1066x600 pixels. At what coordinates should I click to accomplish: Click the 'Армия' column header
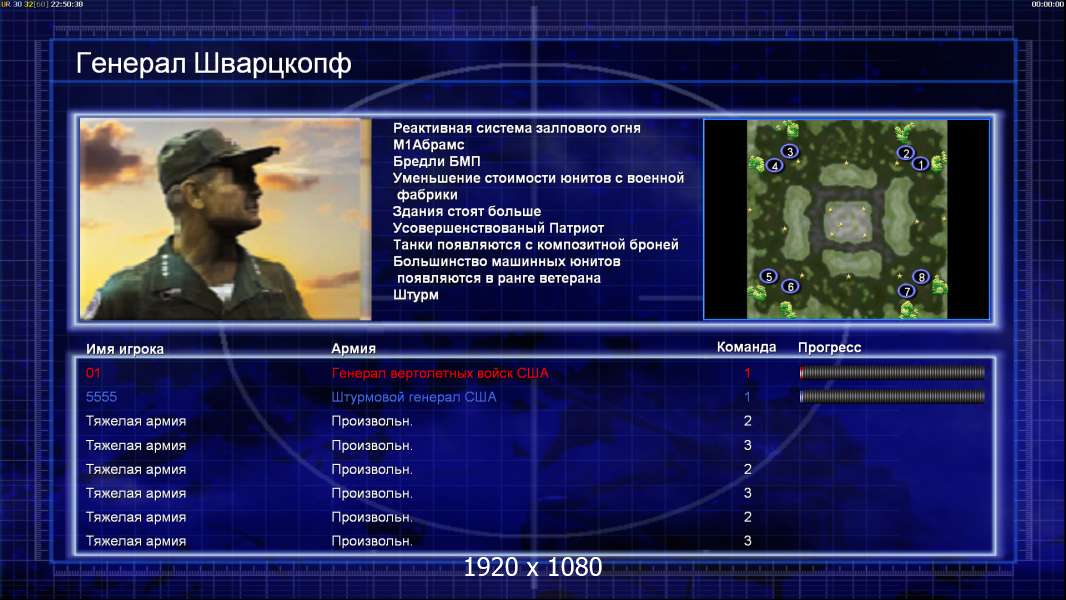[354, 348]
